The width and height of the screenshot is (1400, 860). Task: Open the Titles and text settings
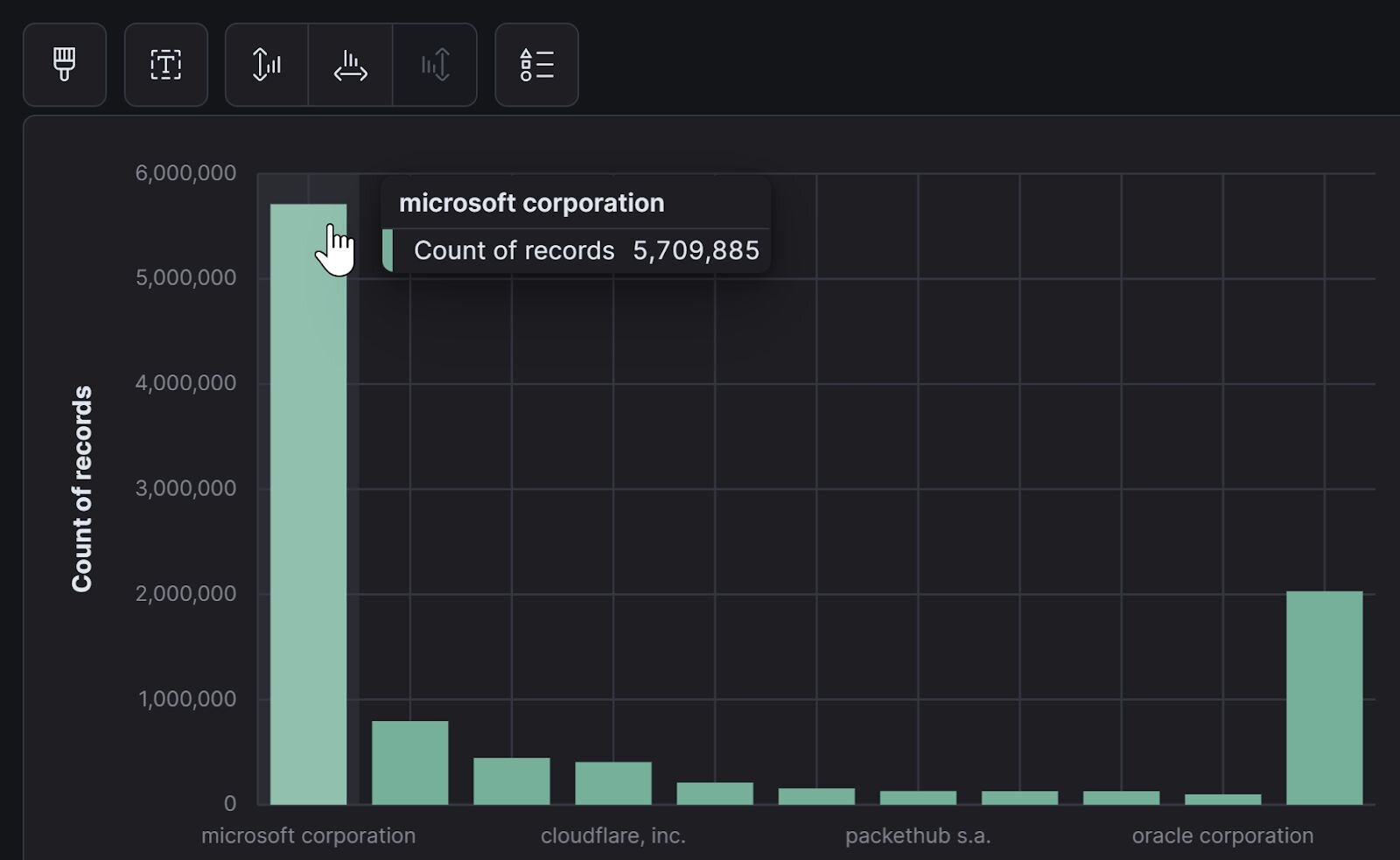click(166, 65)
